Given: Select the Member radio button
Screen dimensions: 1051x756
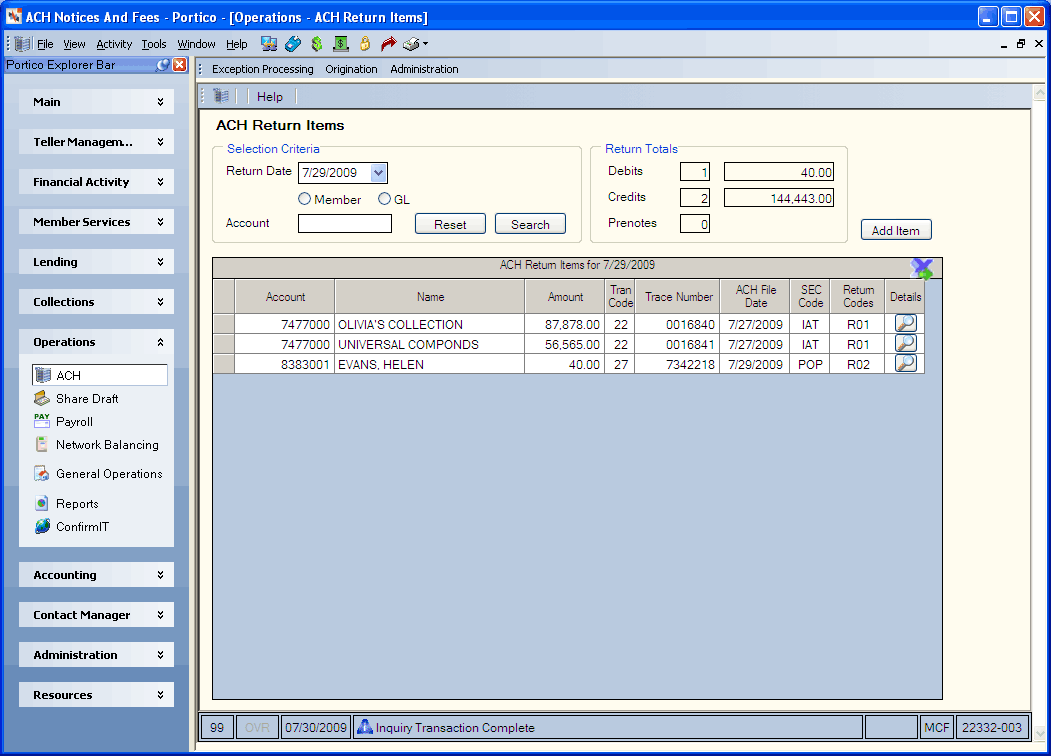Looking at the screenshot, I should [304, 199].
